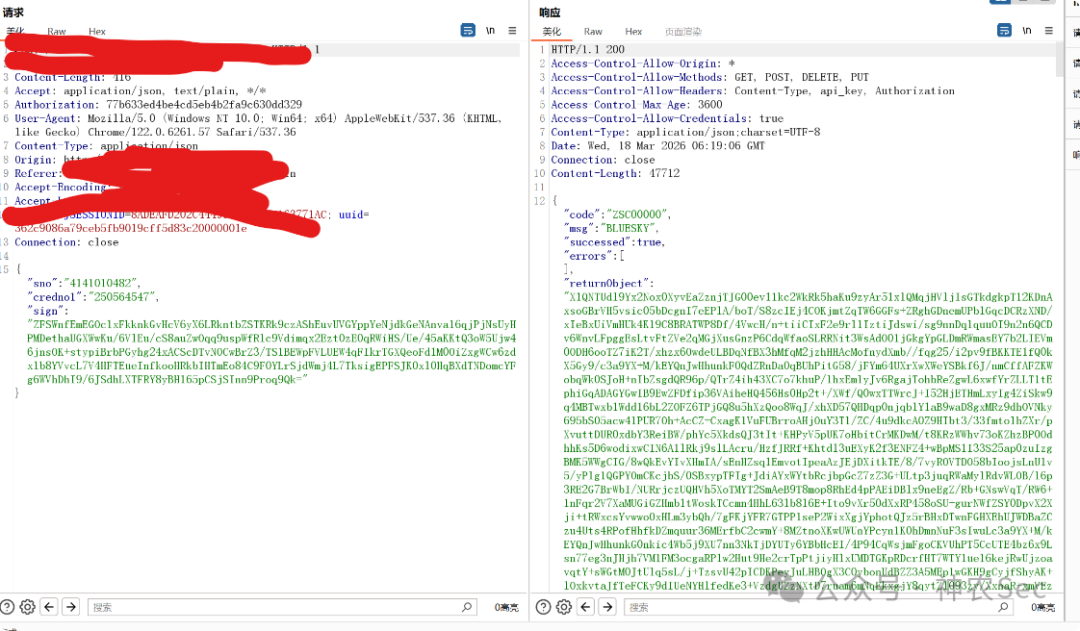1080x631 pixels.
Task: Click Access-Control-Allow-Methods header line
Action: pos(709,77)
